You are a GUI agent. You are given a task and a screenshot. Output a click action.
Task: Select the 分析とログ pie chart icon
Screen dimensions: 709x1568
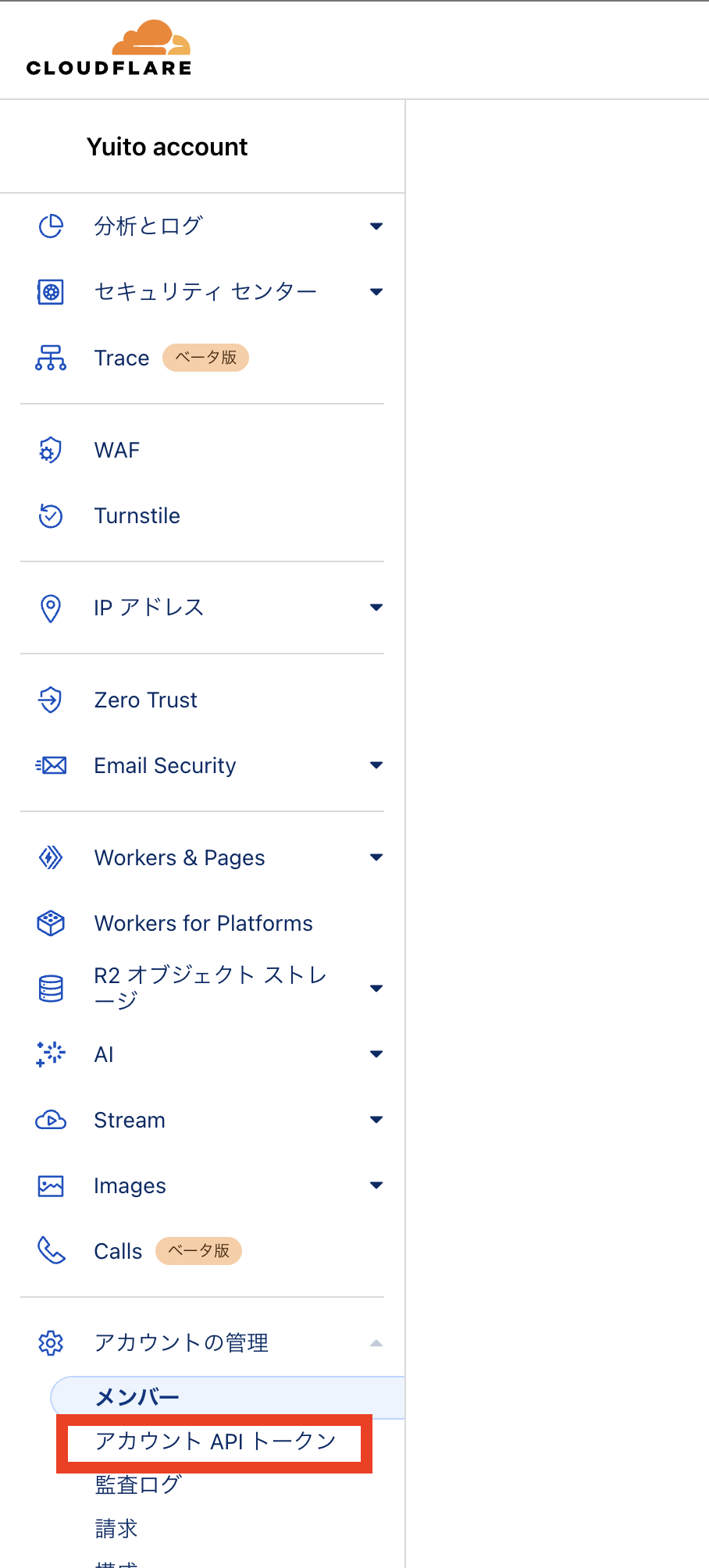point(50,226)
